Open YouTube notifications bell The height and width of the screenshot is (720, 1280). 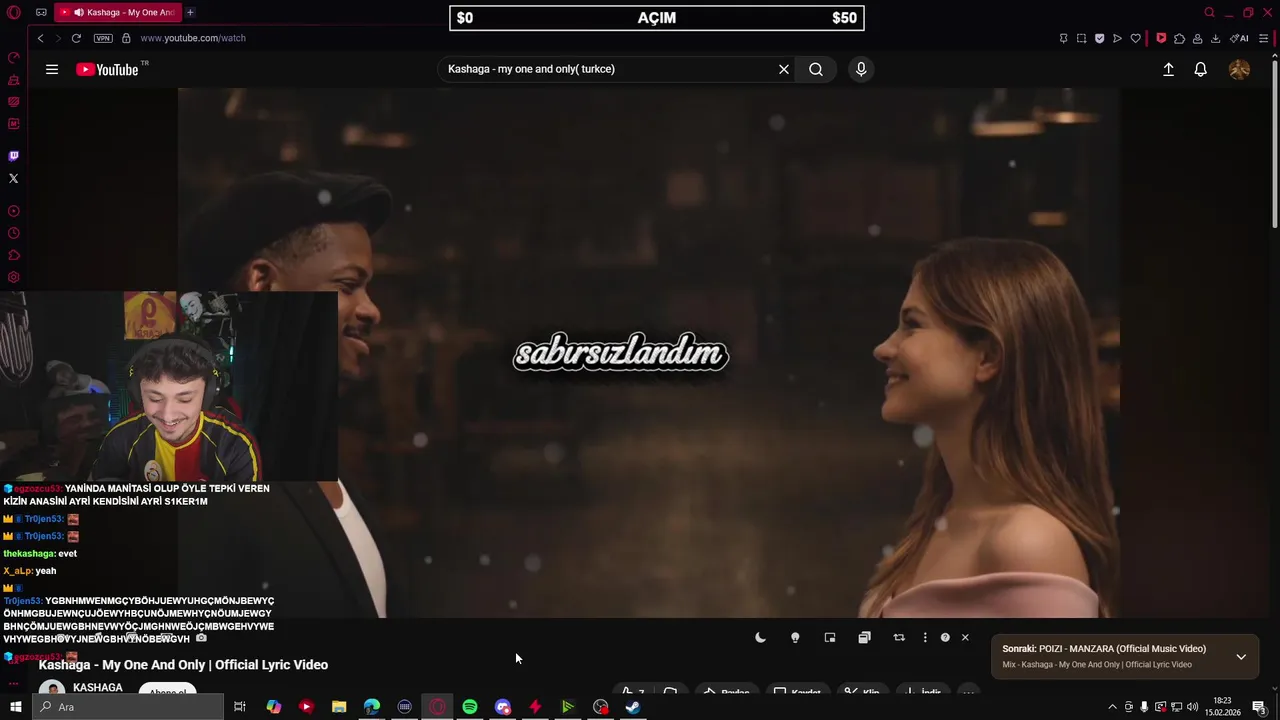click(1201, 69)
